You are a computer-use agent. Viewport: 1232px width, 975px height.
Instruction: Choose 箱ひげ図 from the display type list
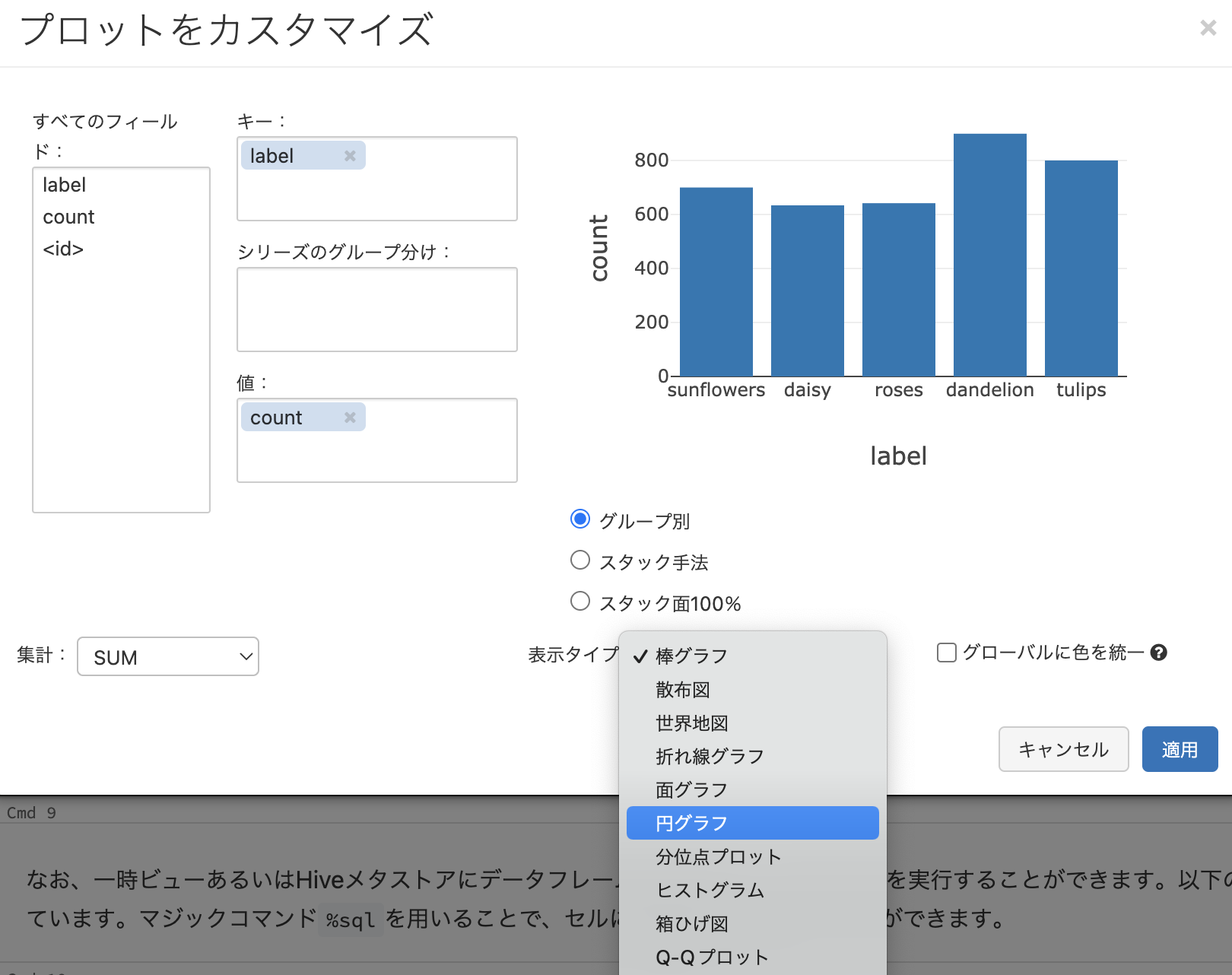click(753, 923)
